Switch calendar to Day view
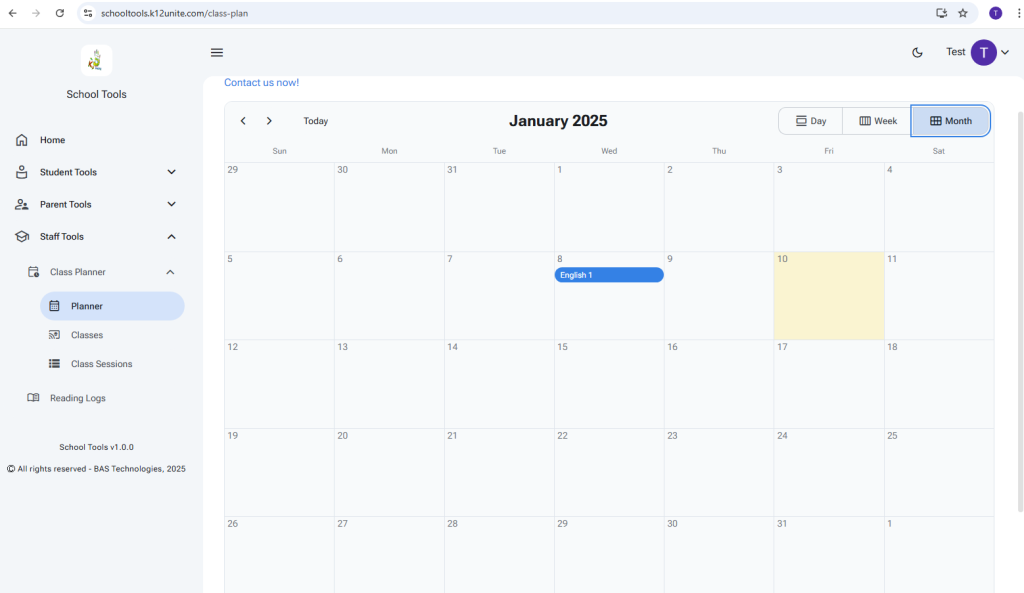 (x=811, y=121)
